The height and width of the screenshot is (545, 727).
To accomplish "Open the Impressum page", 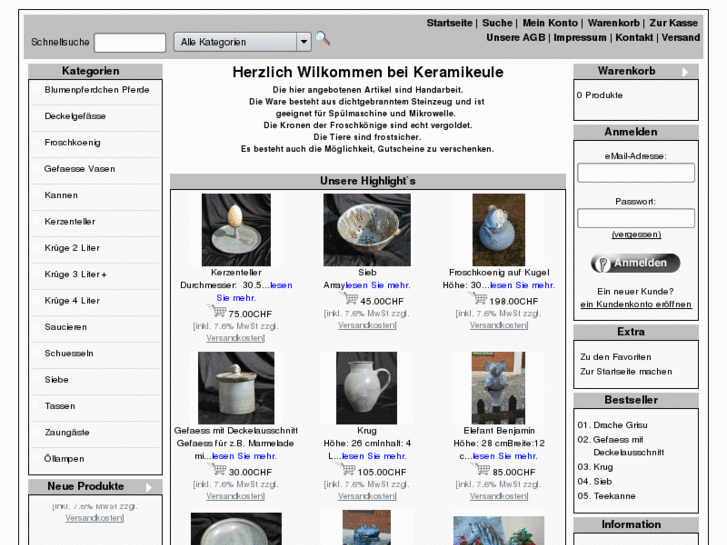I will pyautogui.click(x=580, y=38).
